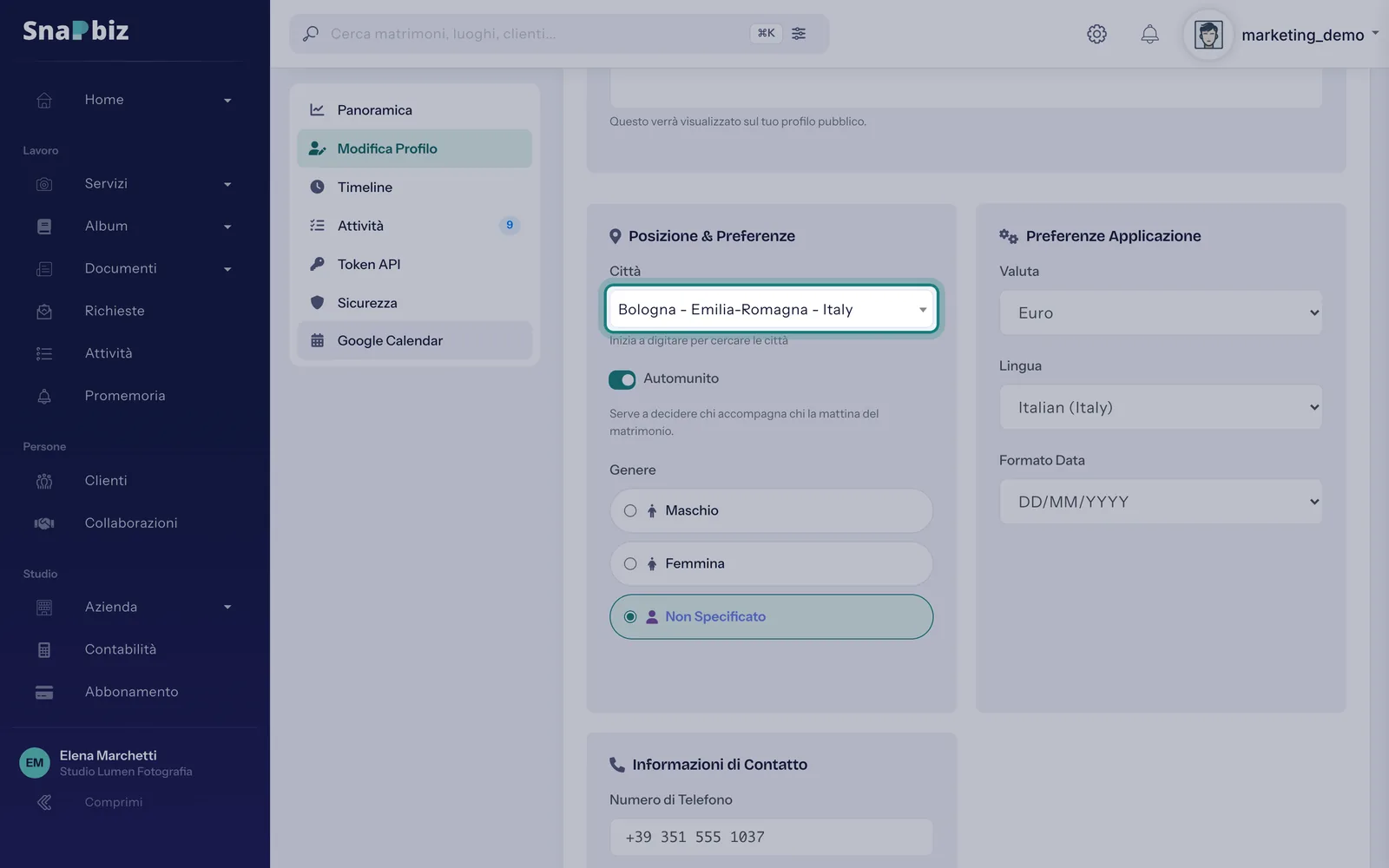
Task: Click the Comprimi collapse arrows icon
Action: coord(44,802)
